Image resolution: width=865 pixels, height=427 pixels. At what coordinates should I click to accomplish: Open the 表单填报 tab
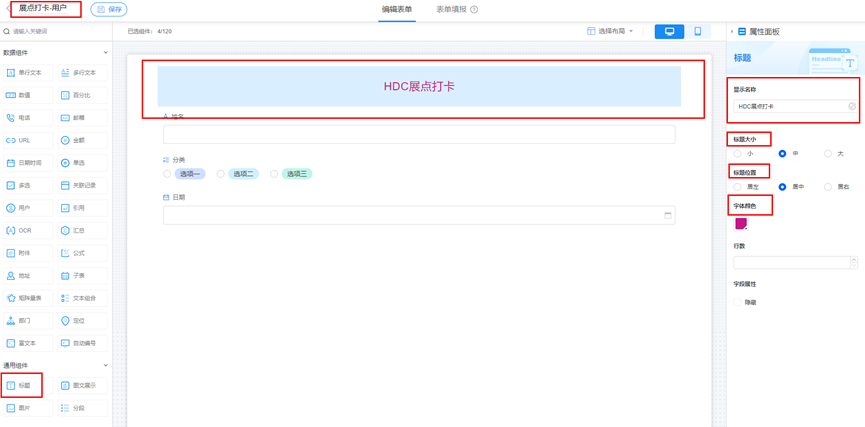tap(451, 9)
